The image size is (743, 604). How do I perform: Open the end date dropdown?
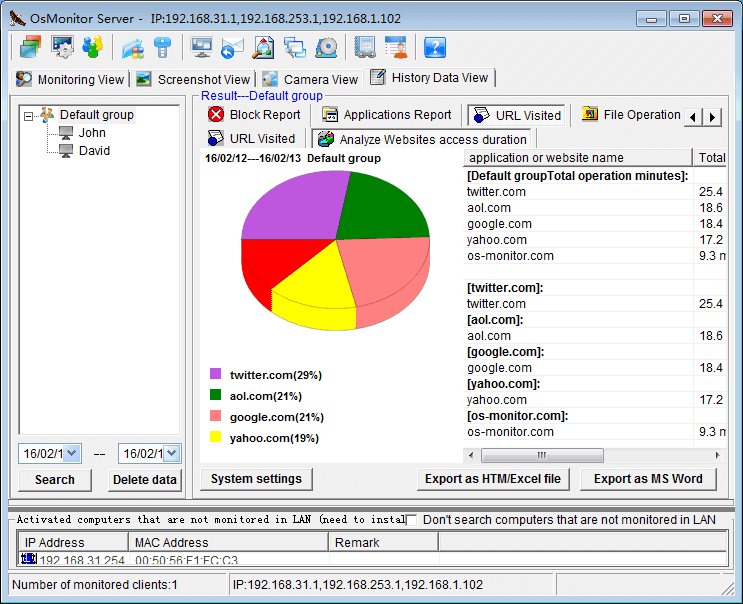172,453
